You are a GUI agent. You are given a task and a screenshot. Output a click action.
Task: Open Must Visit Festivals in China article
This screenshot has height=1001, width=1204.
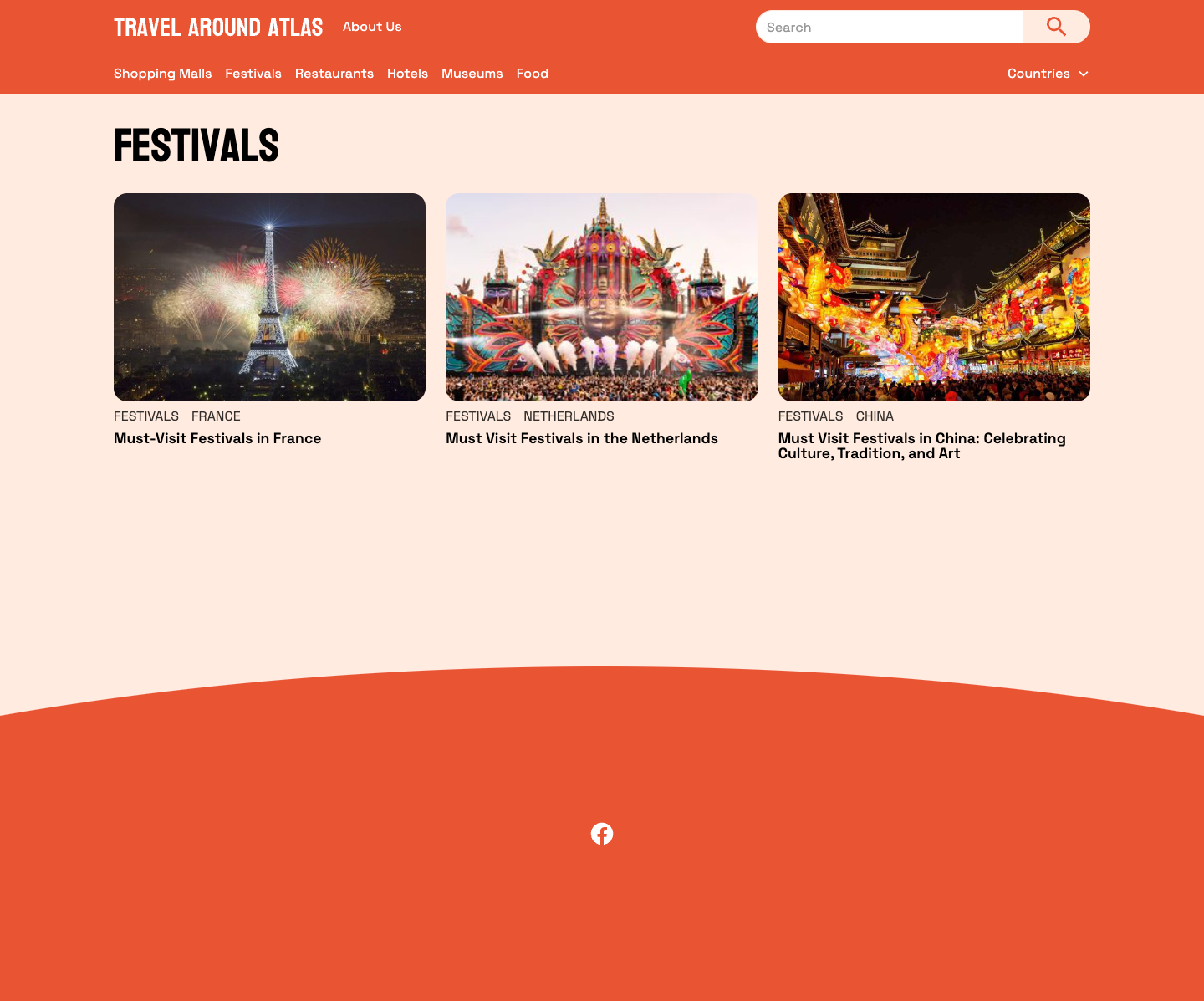pos(922,446)
